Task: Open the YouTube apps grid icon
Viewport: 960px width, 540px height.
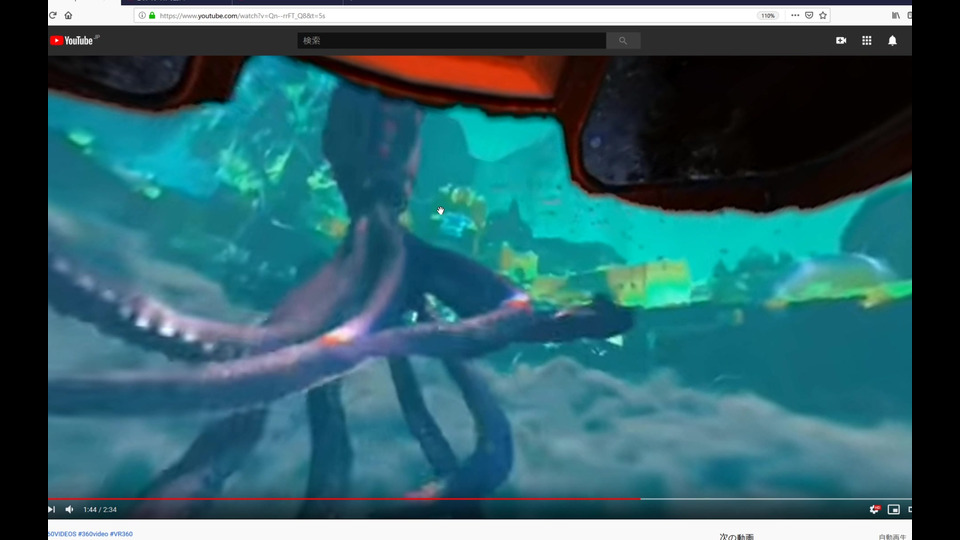Action: click(867, 40)
